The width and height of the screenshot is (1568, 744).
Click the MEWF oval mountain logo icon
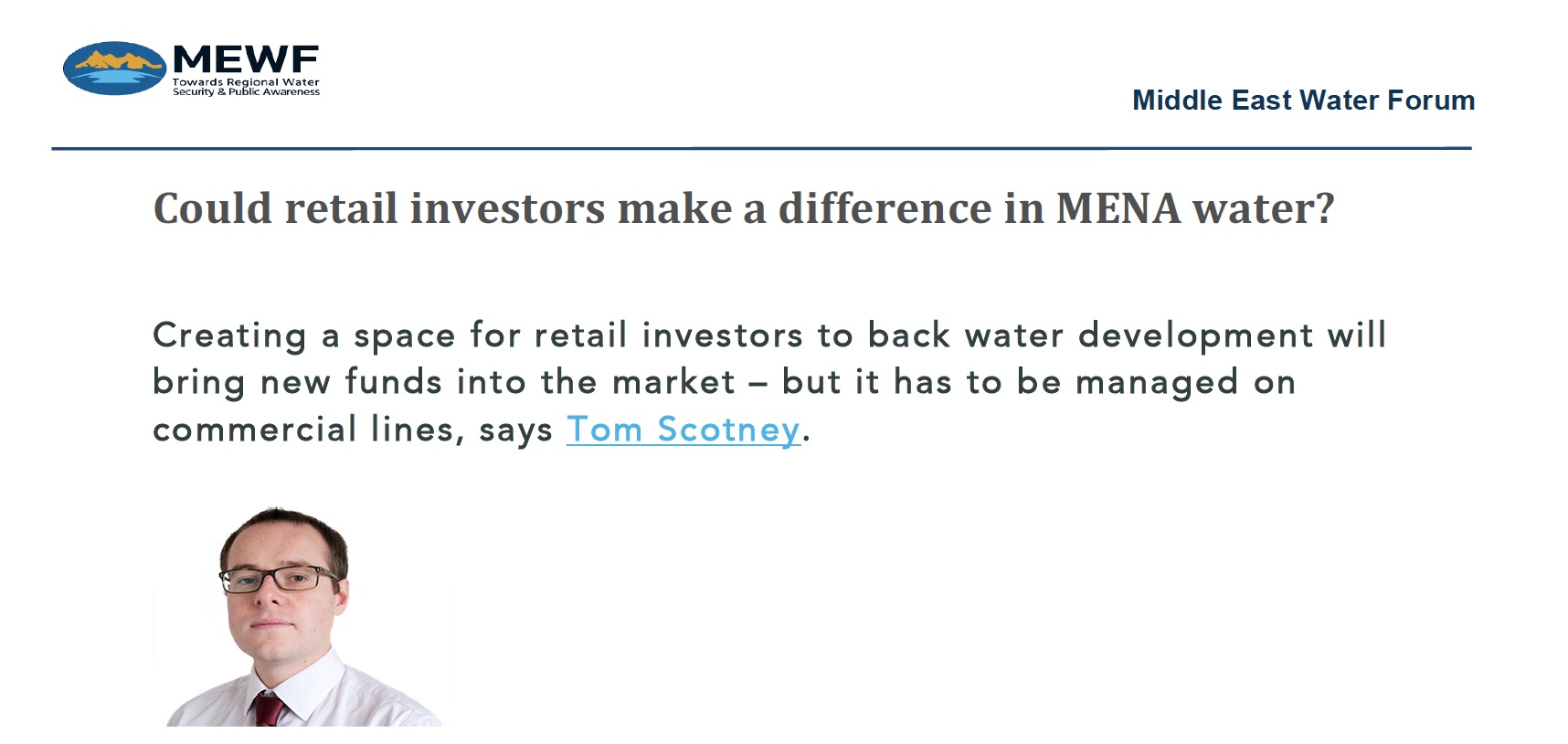pyautogui.click(x=114, y=68)
